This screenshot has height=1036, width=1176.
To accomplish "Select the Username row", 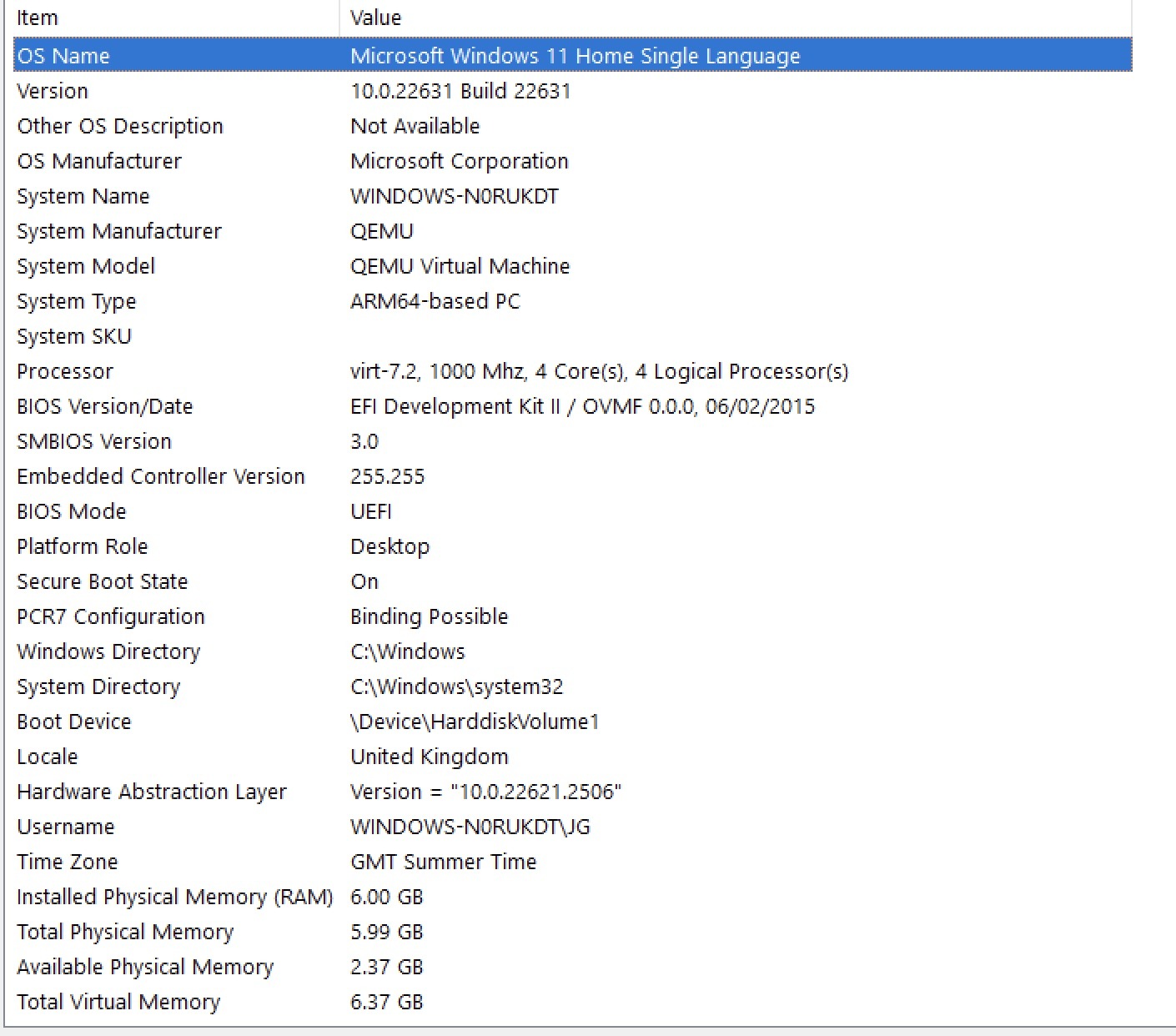I will point(573,827).
